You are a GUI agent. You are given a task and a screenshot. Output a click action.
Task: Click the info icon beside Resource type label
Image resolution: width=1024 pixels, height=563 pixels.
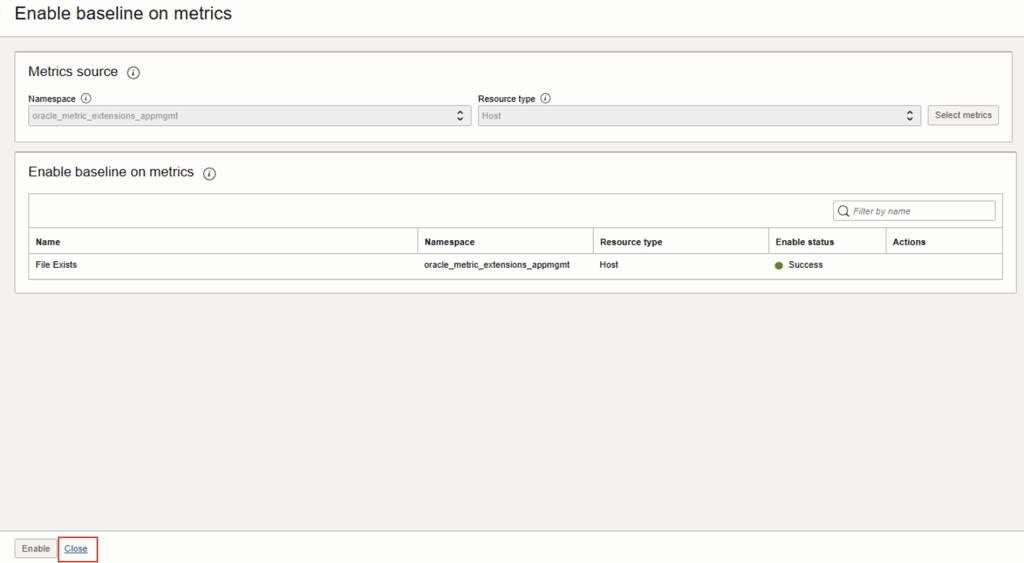pyautogui.click(x=545, y=99)
